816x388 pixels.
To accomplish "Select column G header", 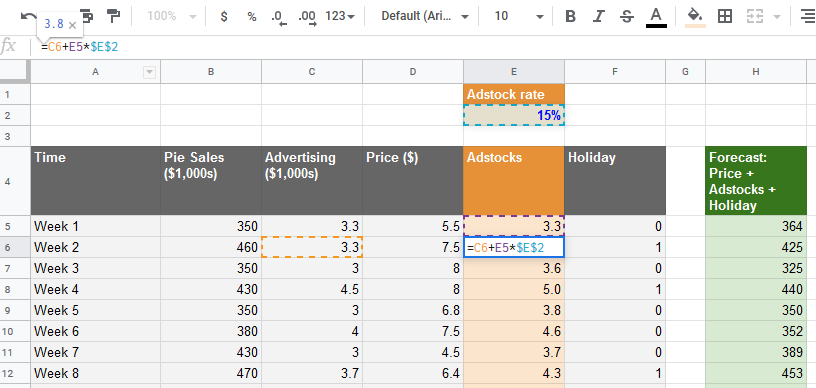I will pos(685,72).
